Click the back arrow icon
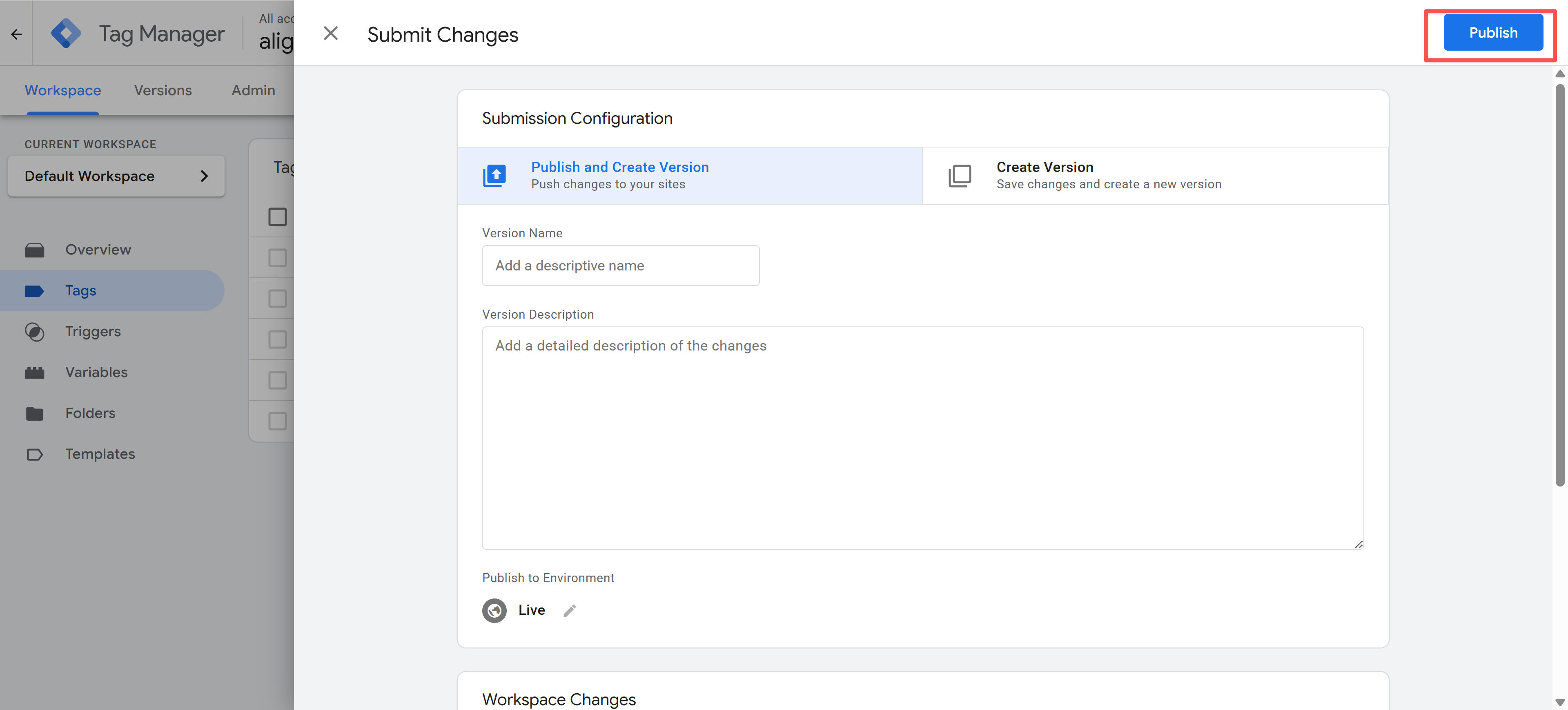The image size is (1568, 710). click(x=16, y=34)
